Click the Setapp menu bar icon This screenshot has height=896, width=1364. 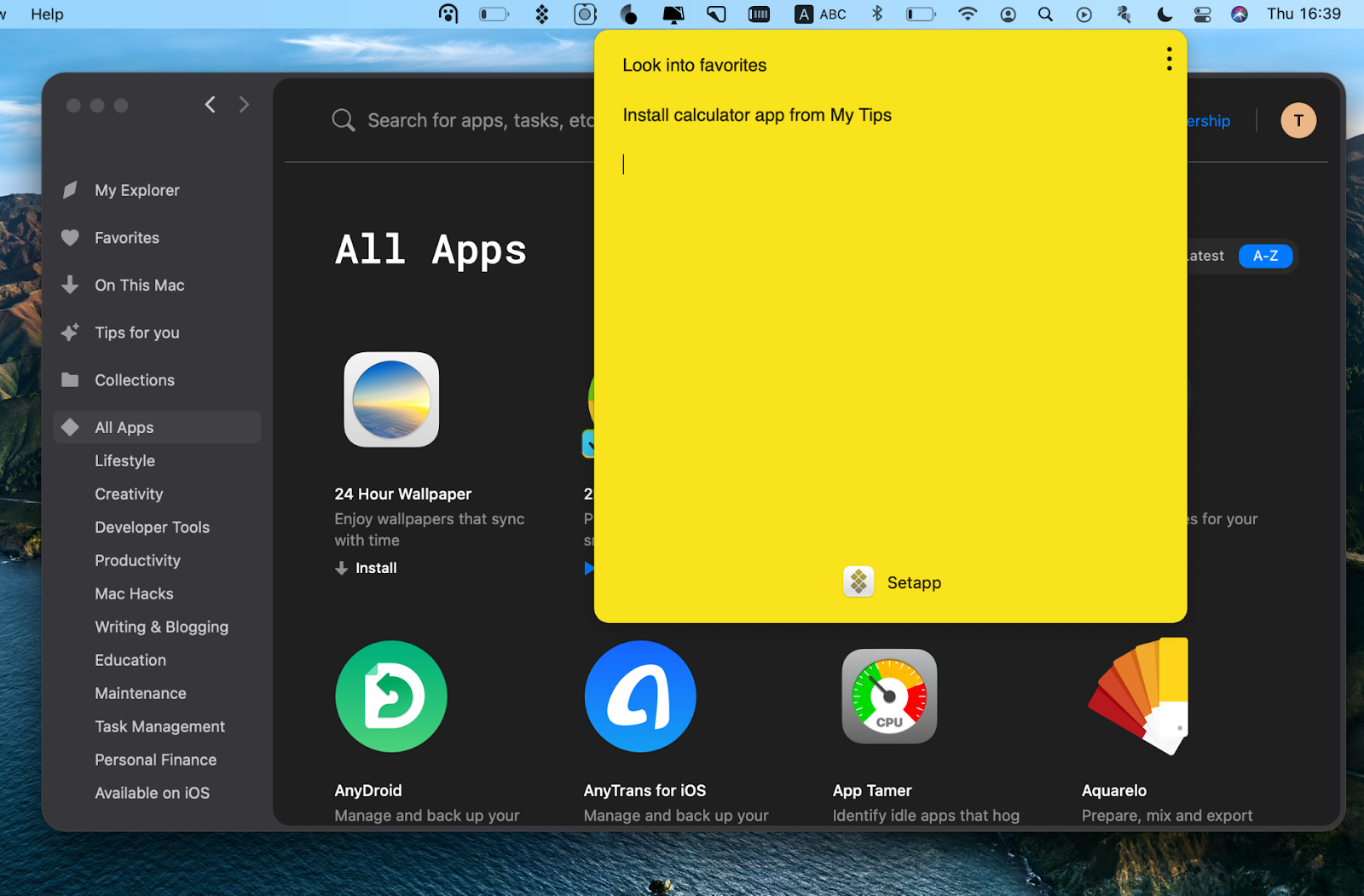(541, 14)
